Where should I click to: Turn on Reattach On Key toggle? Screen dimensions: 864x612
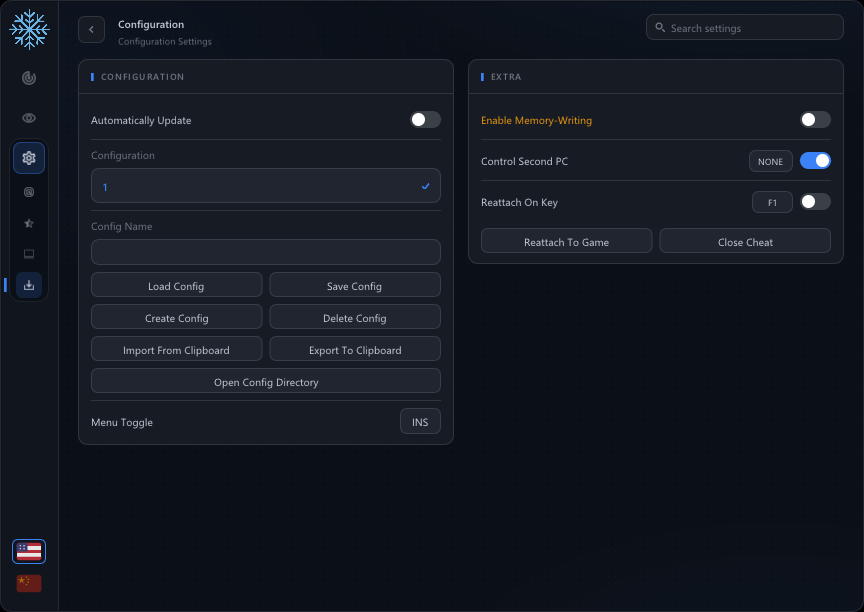pos(815,202)
